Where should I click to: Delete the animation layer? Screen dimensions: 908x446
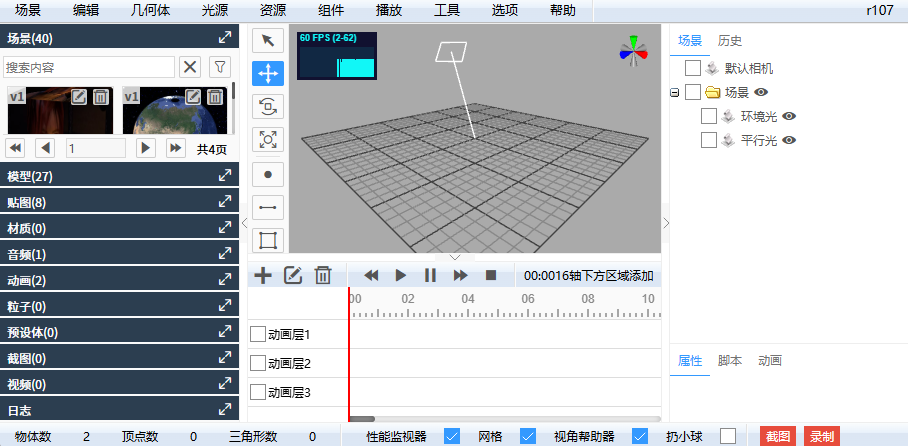coord(323,275)
